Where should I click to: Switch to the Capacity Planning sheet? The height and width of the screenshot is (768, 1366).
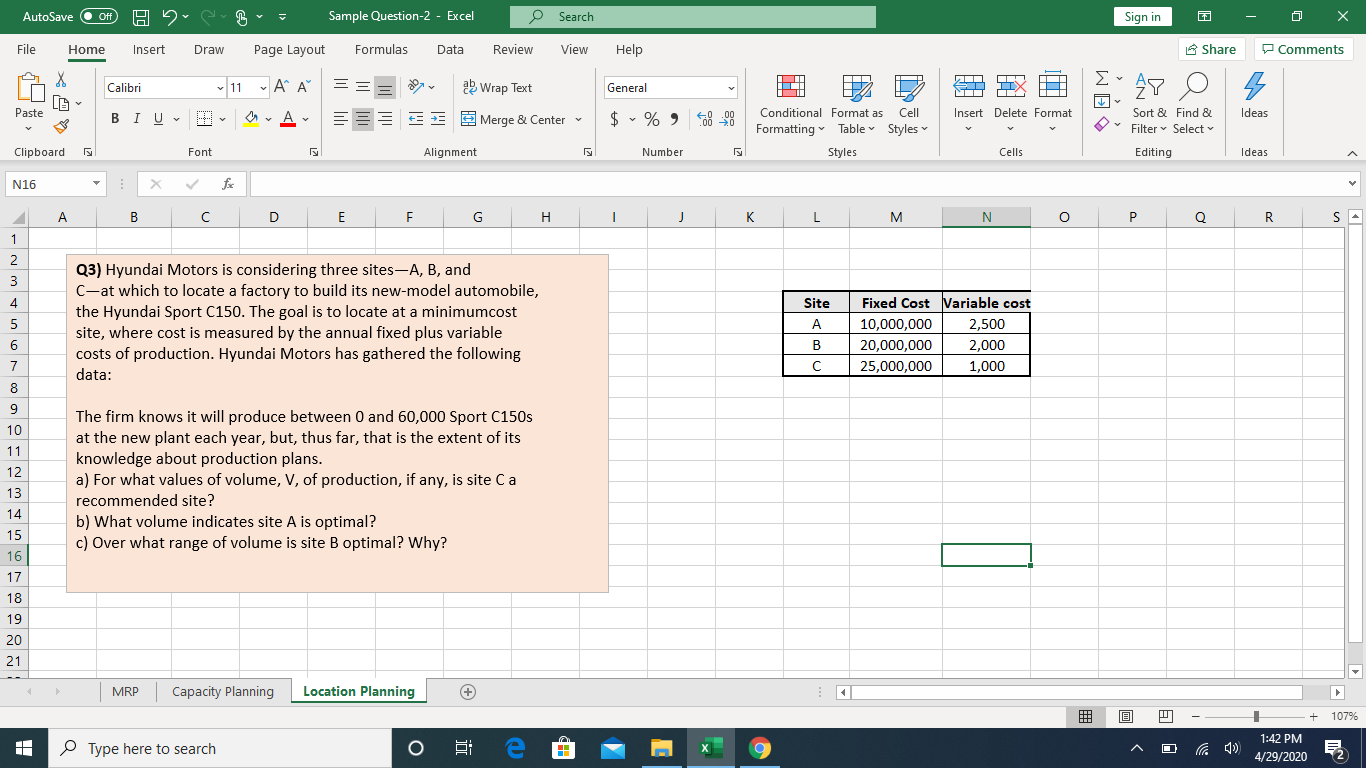click(x=221, y=691)
